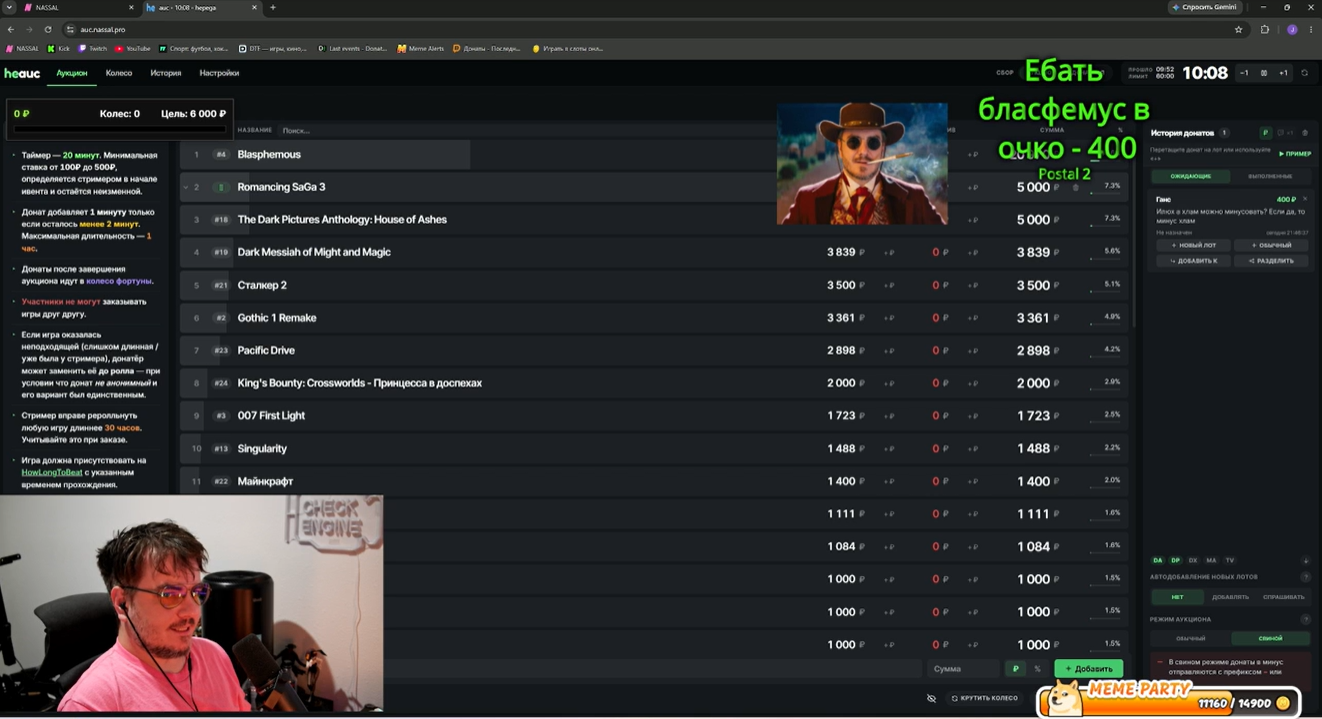This screenshot has width=1322, height=719.
Task: Add to Singularity's minus amount
Action: point(972,449)
